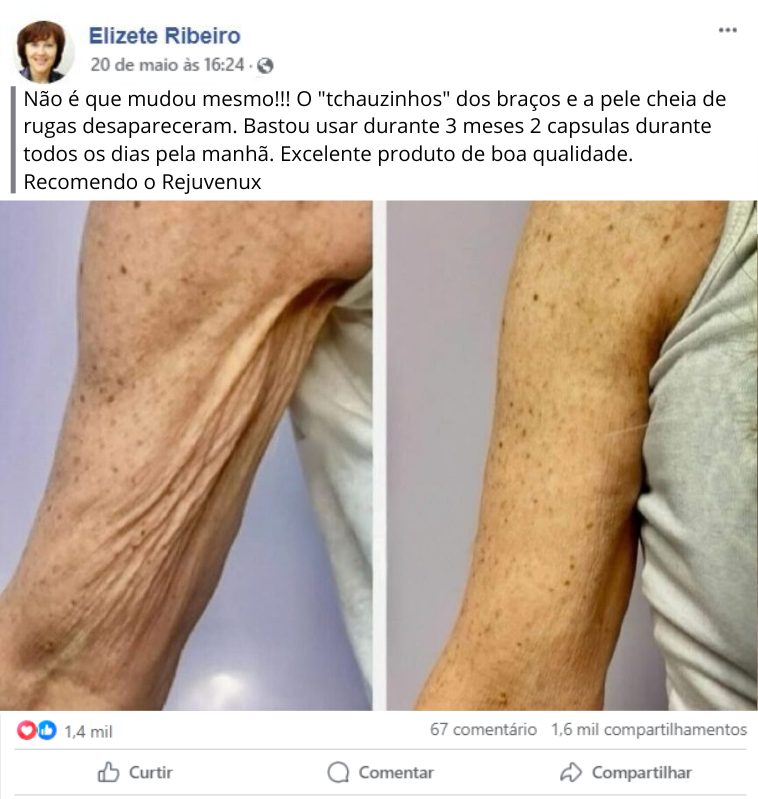
Task: Open the left wrinkled-arm photo
Action: click(186, 456)
